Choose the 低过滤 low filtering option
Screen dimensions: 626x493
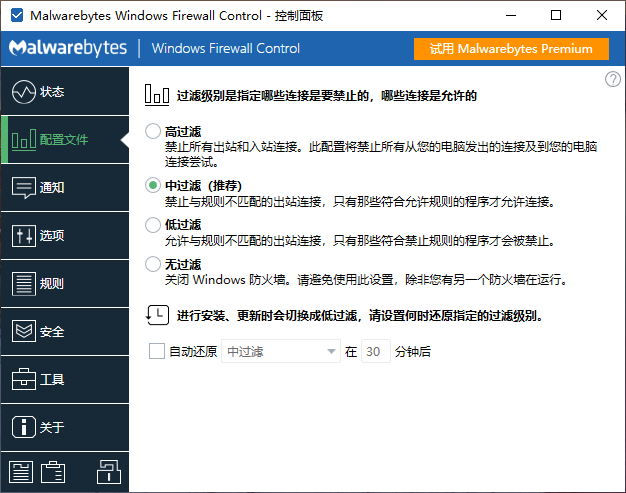(x=153, y=225)
